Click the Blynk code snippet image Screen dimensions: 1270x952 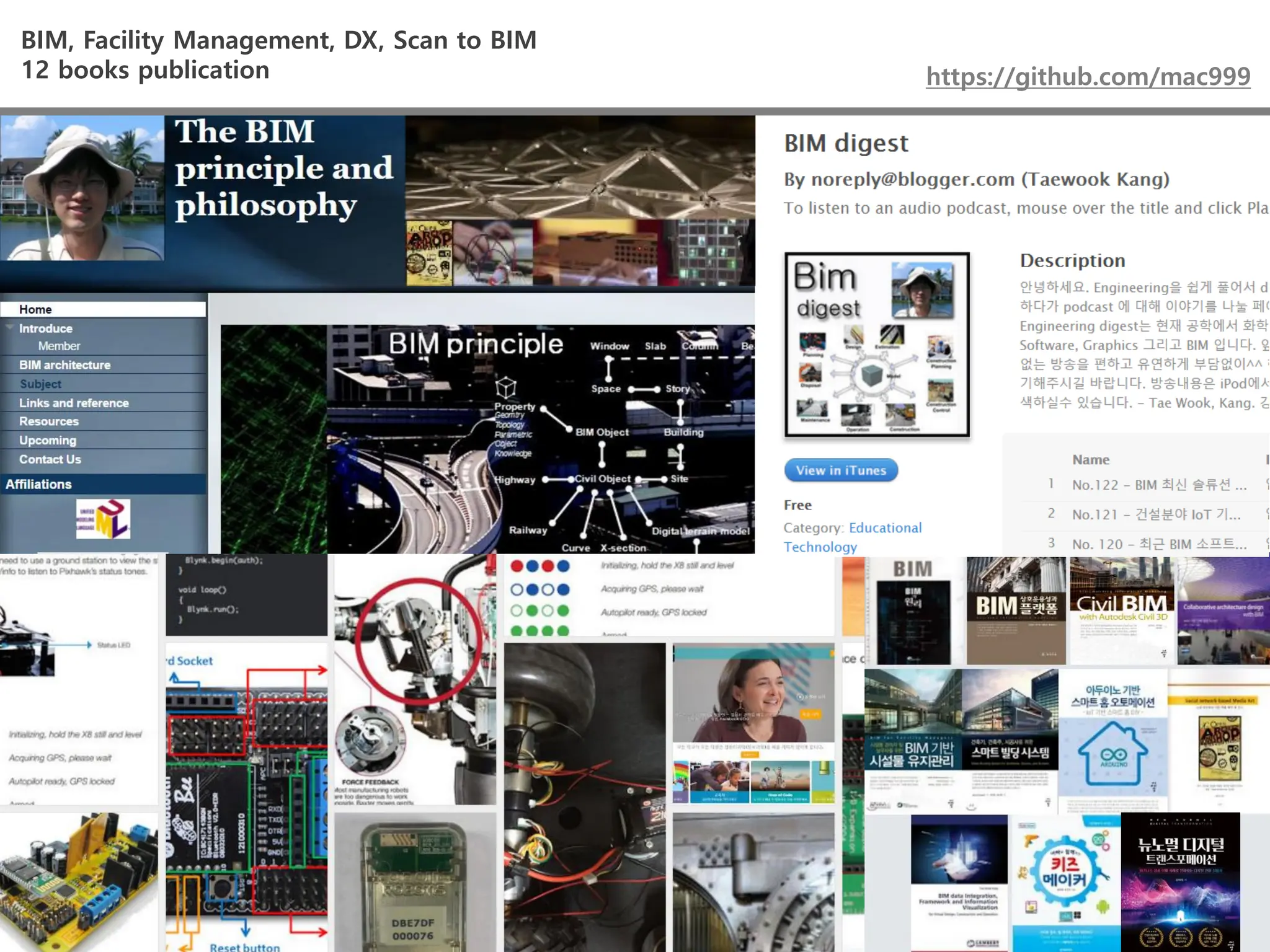pos(246,594)
